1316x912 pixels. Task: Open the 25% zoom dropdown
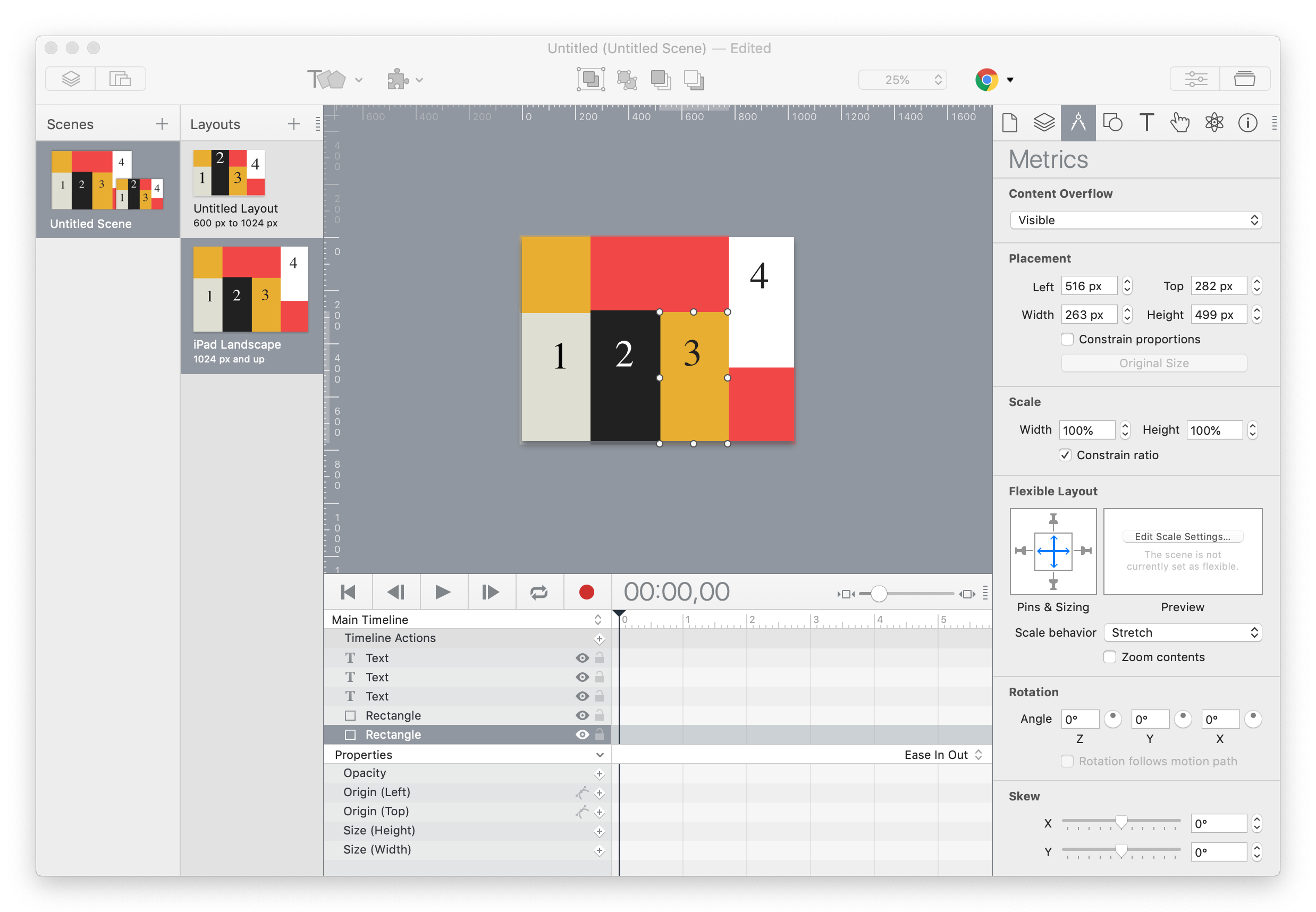pyautogui.click(x=902, y=80)
